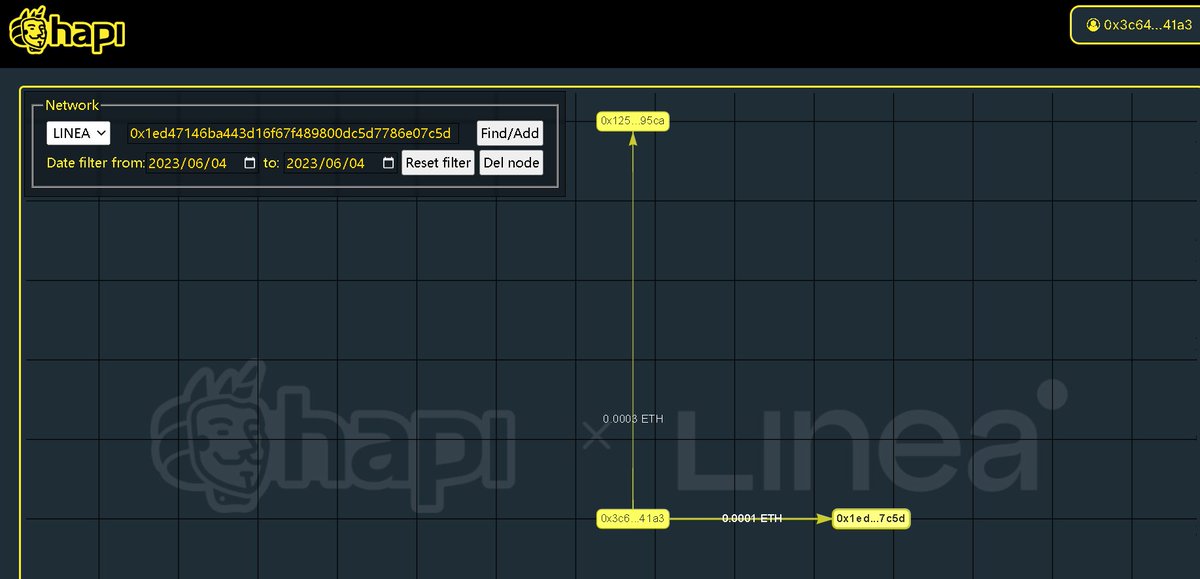Select the graph node 0x3c6...41a3

[x=633, y=518]
